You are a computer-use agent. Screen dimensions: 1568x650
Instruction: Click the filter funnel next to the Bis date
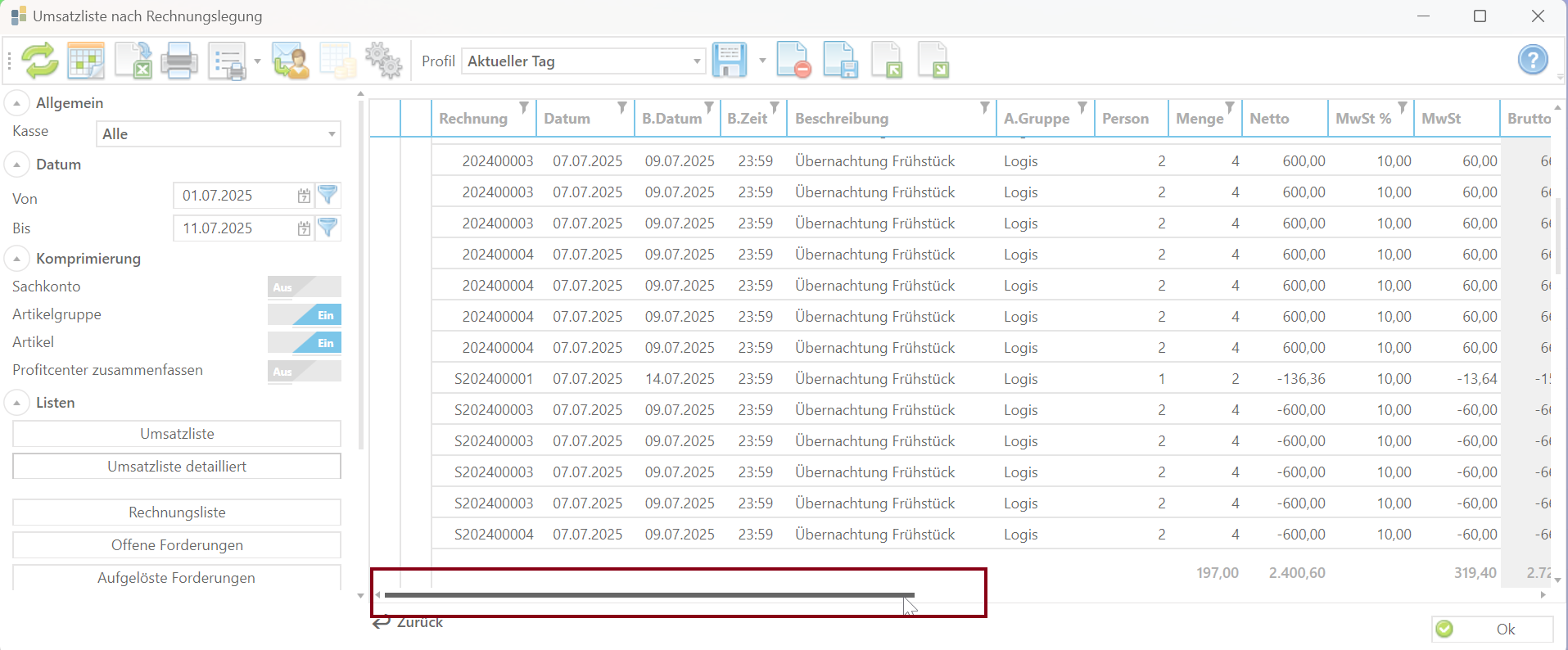coord(328,228)
